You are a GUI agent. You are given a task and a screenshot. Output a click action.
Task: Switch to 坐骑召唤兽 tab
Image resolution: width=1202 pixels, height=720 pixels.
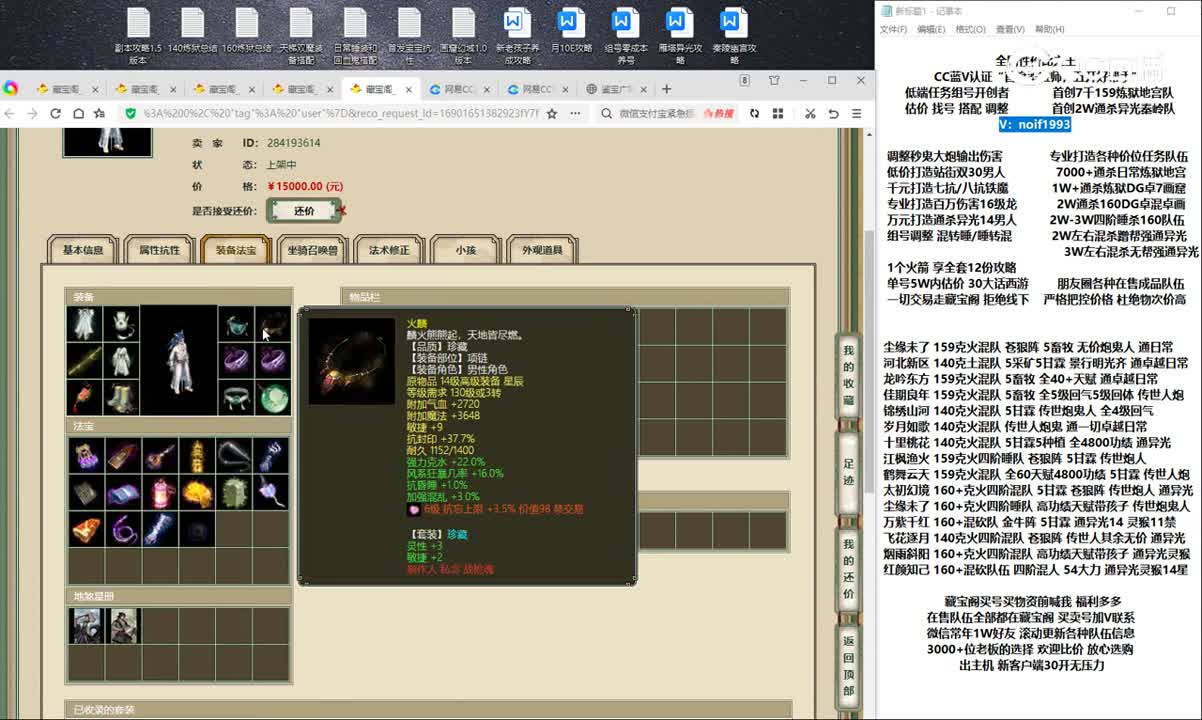tap(312, 250)
